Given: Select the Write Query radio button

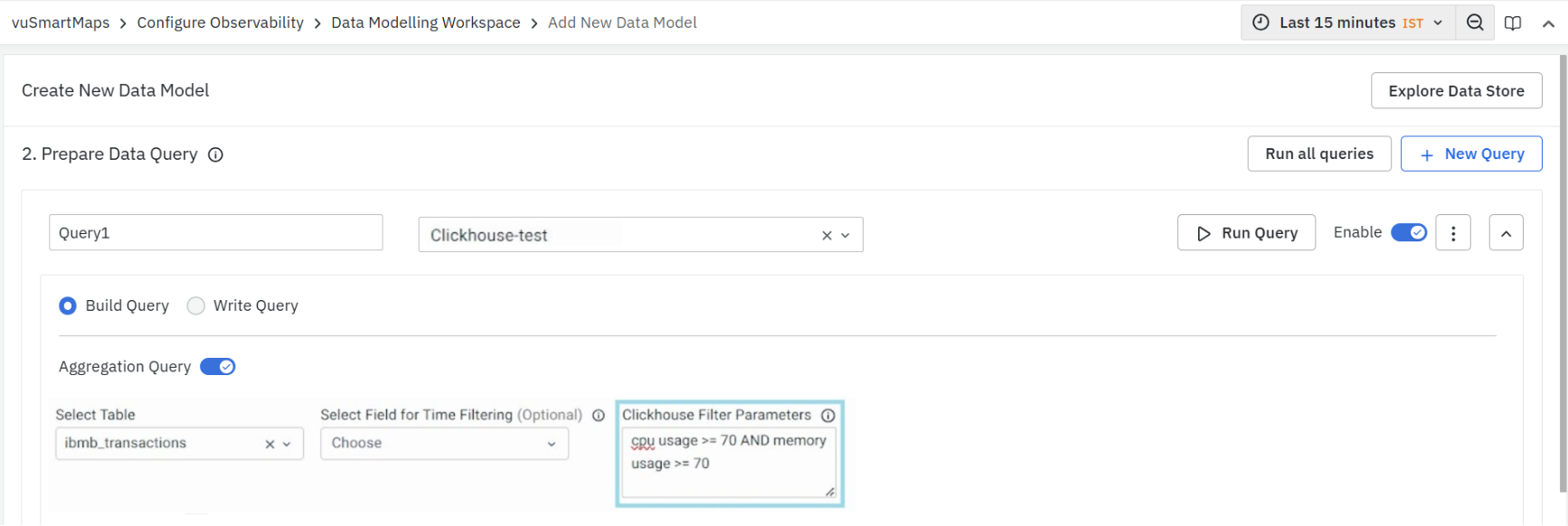Looking at the screenshot, I should (x=196, y=306).
